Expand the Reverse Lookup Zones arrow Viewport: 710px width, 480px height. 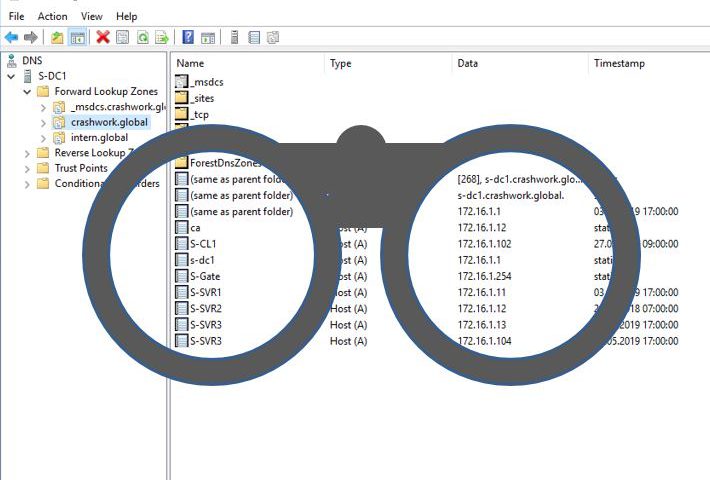(27, 154)
